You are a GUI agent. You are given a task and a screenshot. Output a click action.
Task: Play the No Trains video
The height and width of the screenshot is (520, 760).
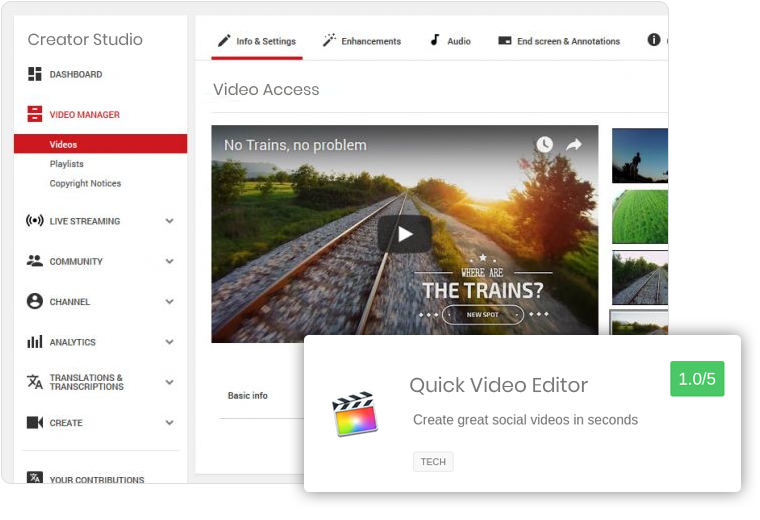click(x=405, y=234)
